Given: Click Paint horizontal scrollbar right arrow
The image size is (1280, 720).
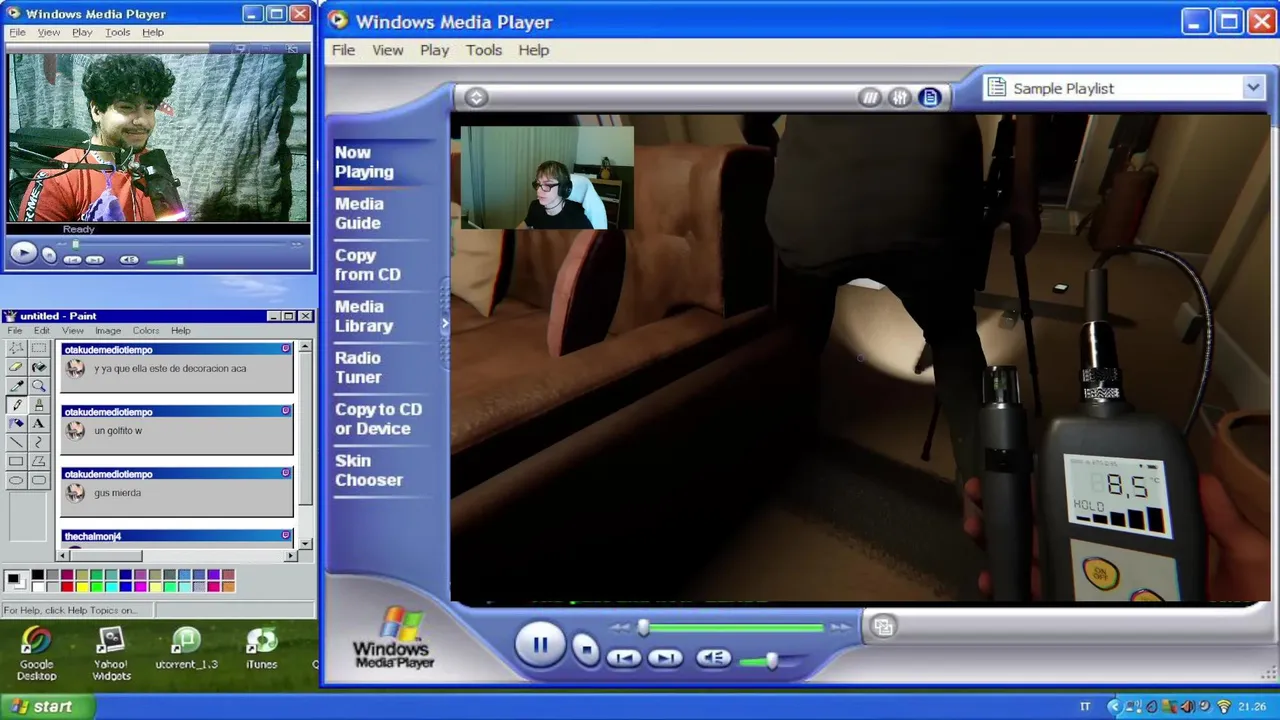Looking at the screenshot, I should click(291, 555).
